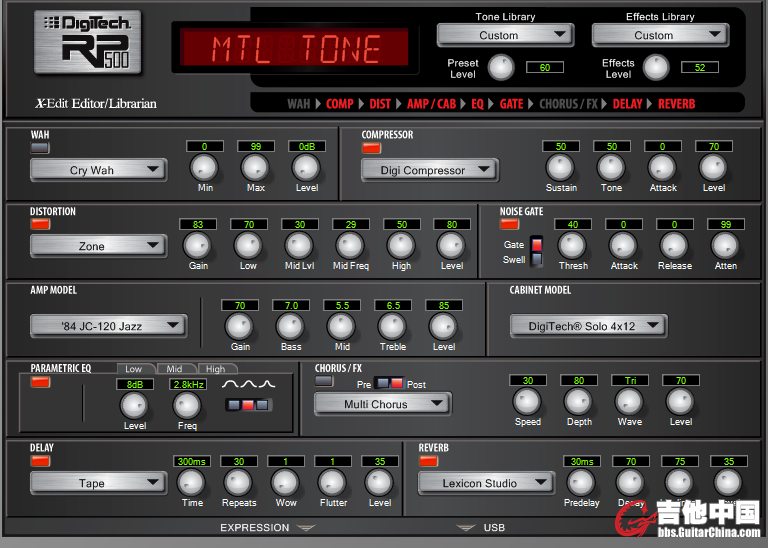
Task: Open the '84 JC-120 Jazz amp model dropdown
Action: click(108, 326)
